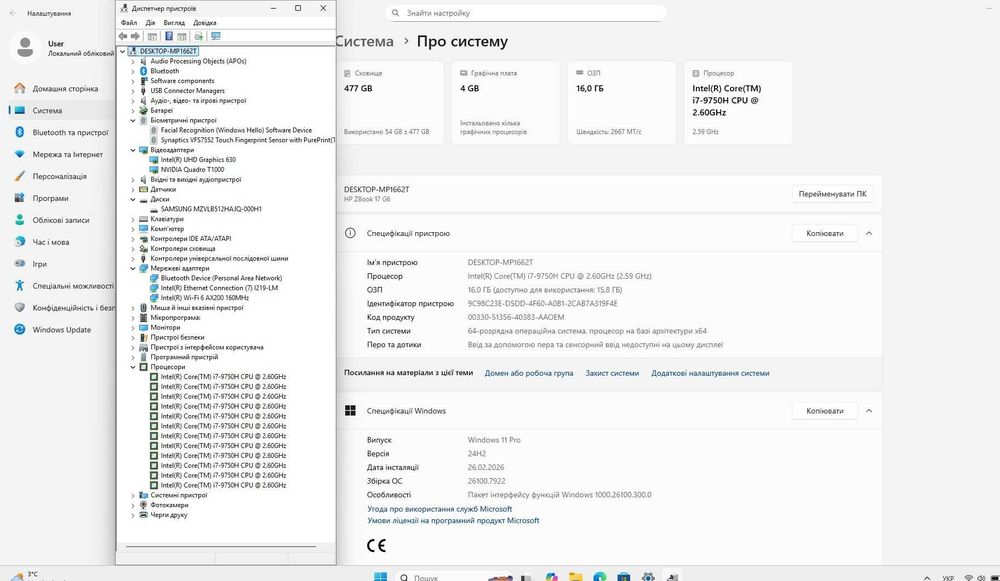Open the Settings gear icon on the taskbar
Screen dimensions: 1000x581
coord(648,577)
